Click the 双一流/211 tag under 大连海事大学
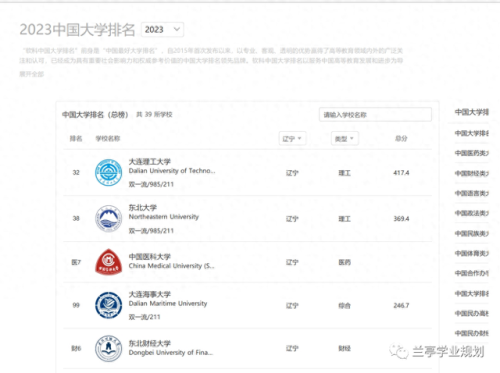 pos(144,317)
